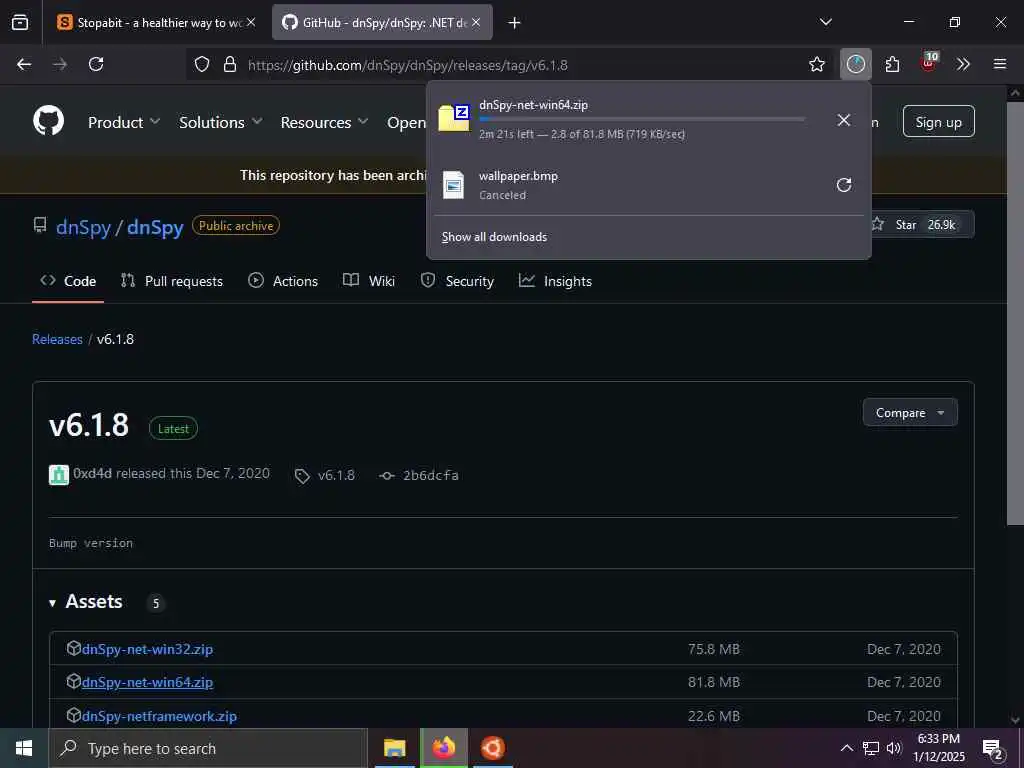Open the Actions tab

pos(283,281)
